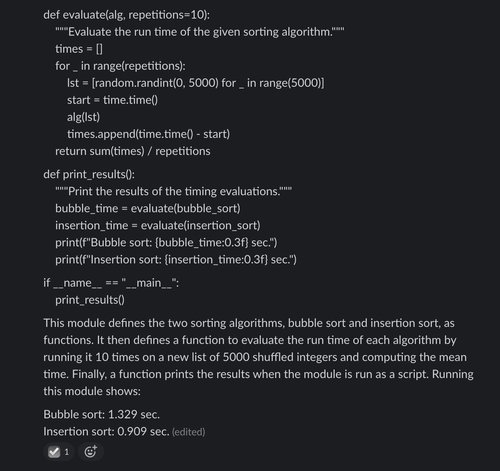Click the "insertion_time = evaluate(insertion_sort)" line
The height and width of the screenshot is (471, 500).
[x=158, y=226]
